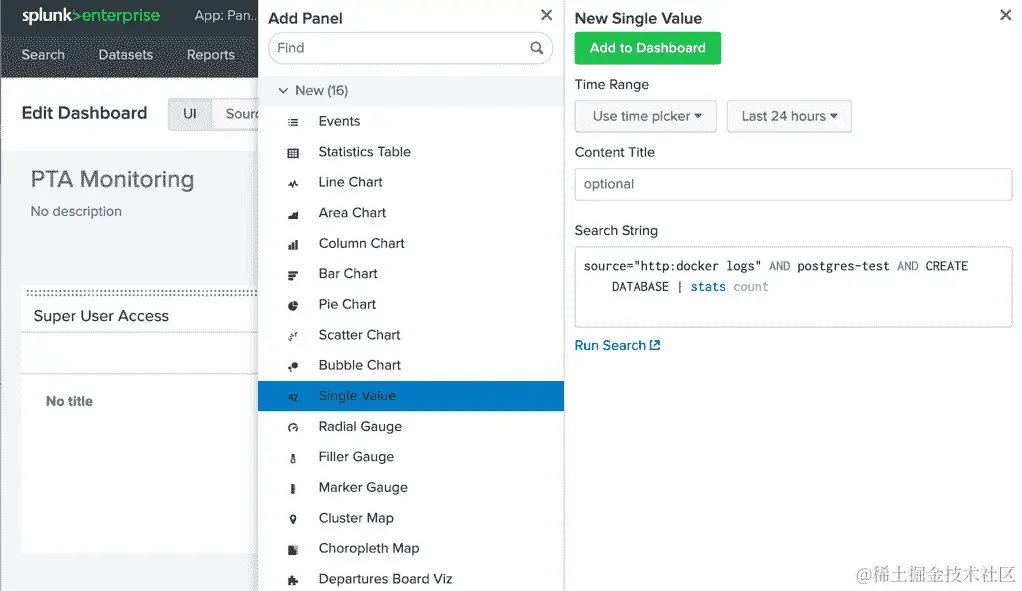Open the Run Search link
The image size is (1022, 591).
click(617, 346)
